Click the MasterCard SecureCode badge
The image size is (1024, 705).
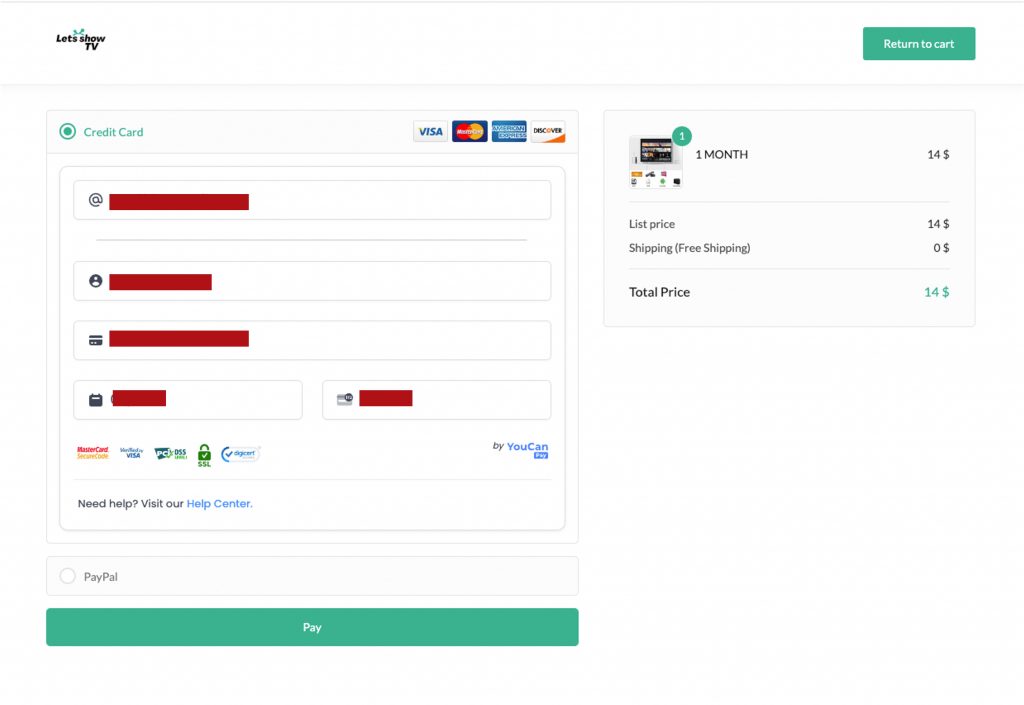(x=93, y=453)
